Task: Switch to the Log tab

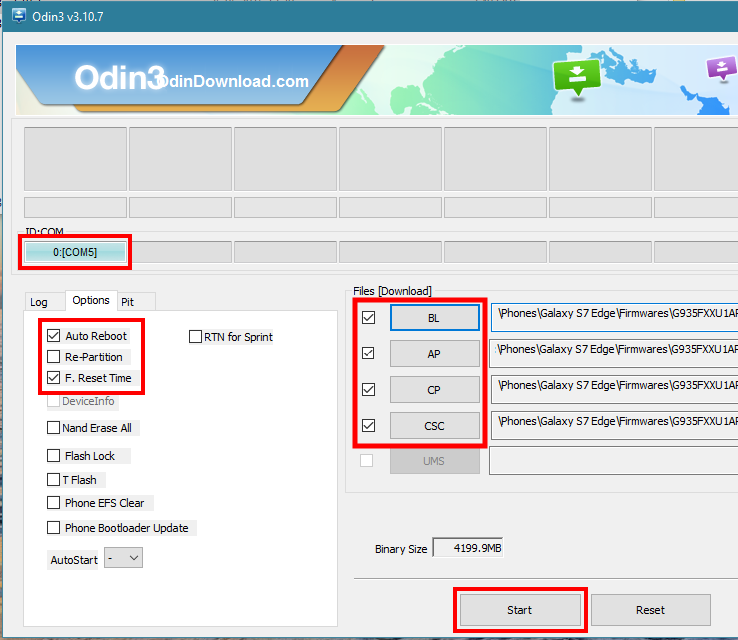Action: click(x=39, y=302)
